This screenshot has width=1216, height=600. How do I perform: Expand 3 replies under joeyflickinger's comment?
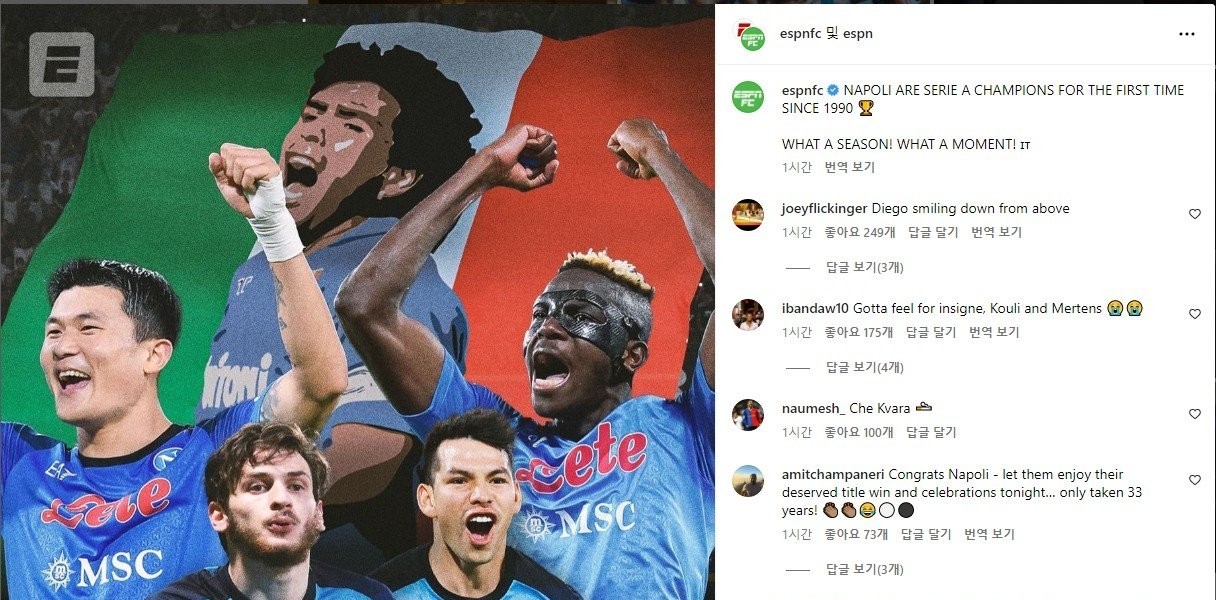(x=864, y=268)
